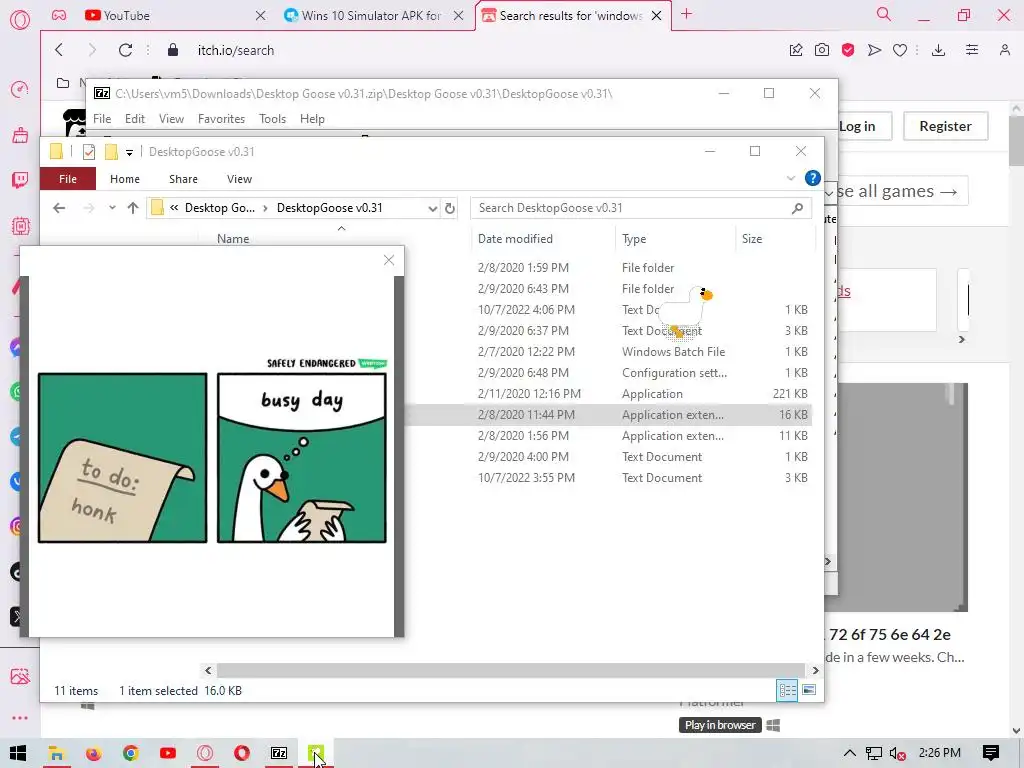Open Twitch panel in Opera sidebar
Viewport: 1024px width, 768px height.
click(x=20, y=180)
